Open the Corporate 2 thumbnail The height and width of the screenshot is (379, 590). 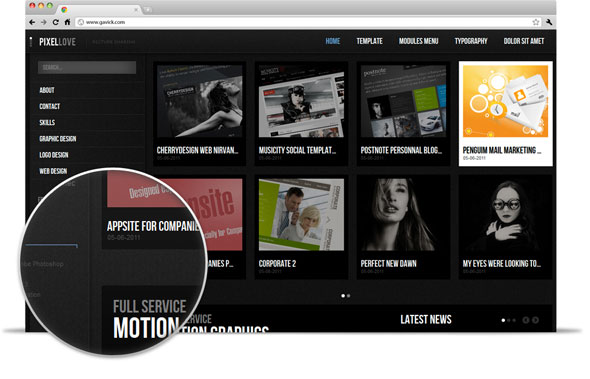[x=301, y=215]
